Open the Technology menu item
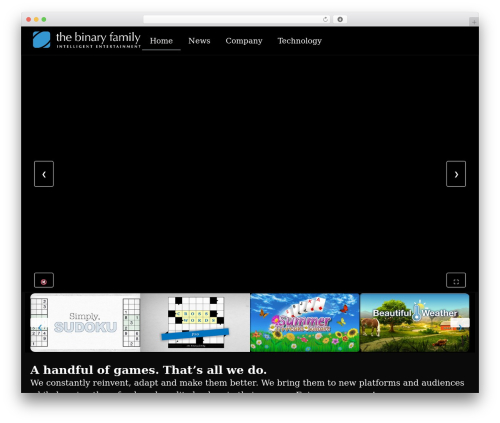 pyautogui.click(x=299, y=41)
